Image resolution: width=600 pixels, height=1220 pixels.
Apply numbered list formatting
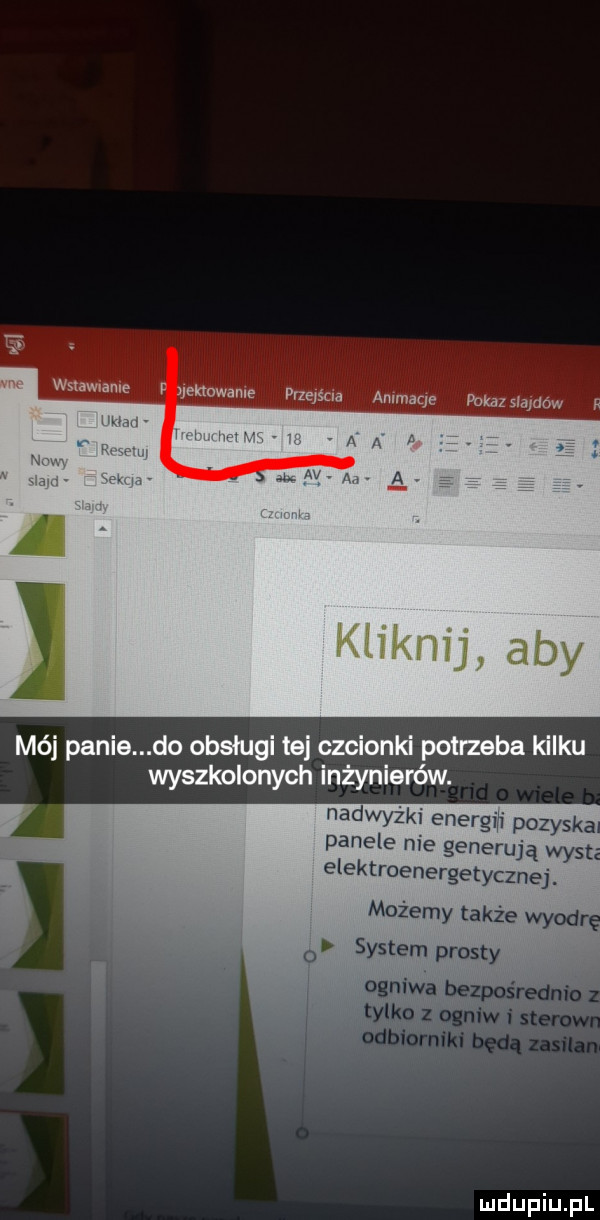490,447
